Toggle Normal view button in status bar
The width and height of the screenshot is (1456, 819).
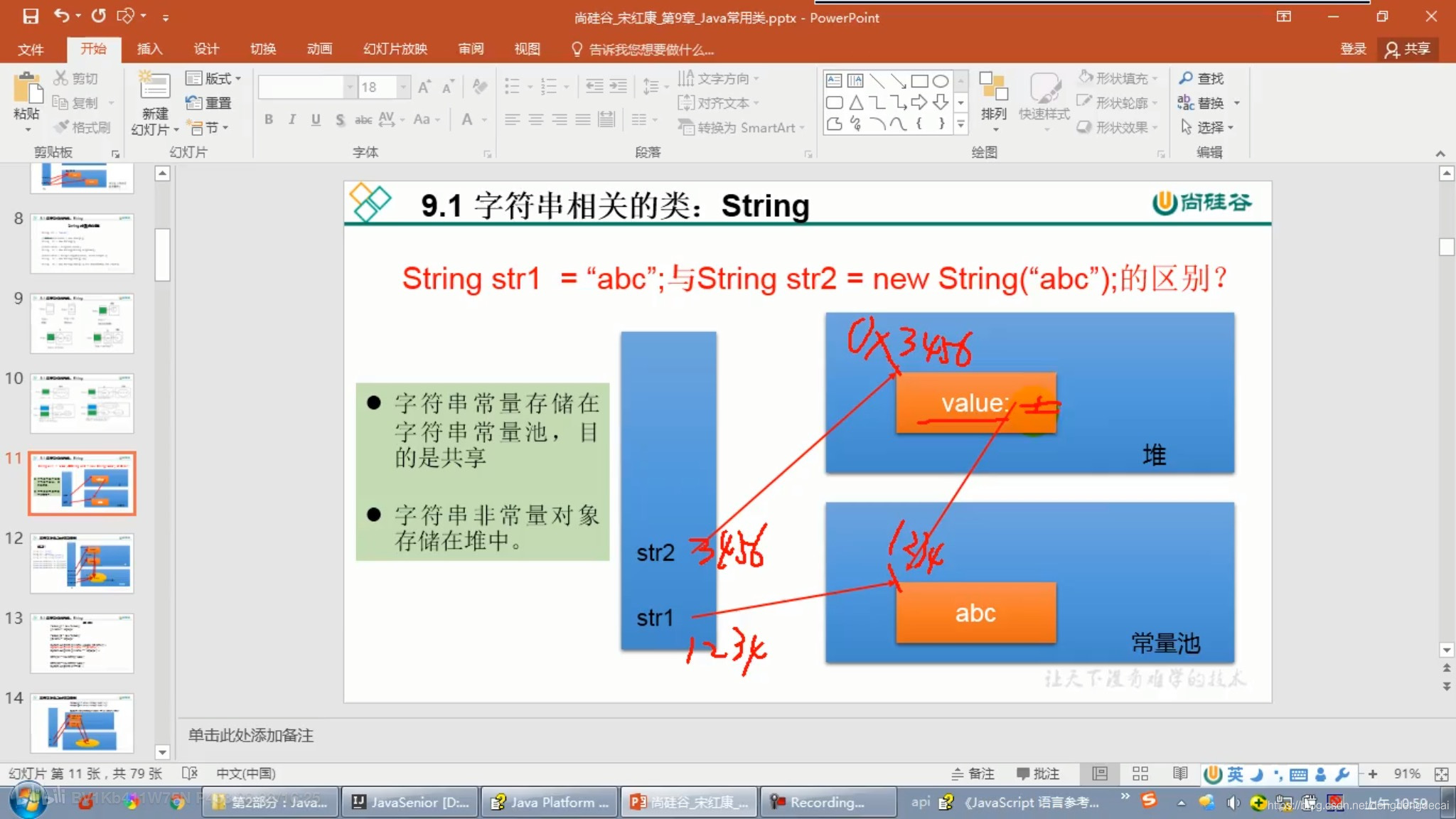coord(1100,773)
